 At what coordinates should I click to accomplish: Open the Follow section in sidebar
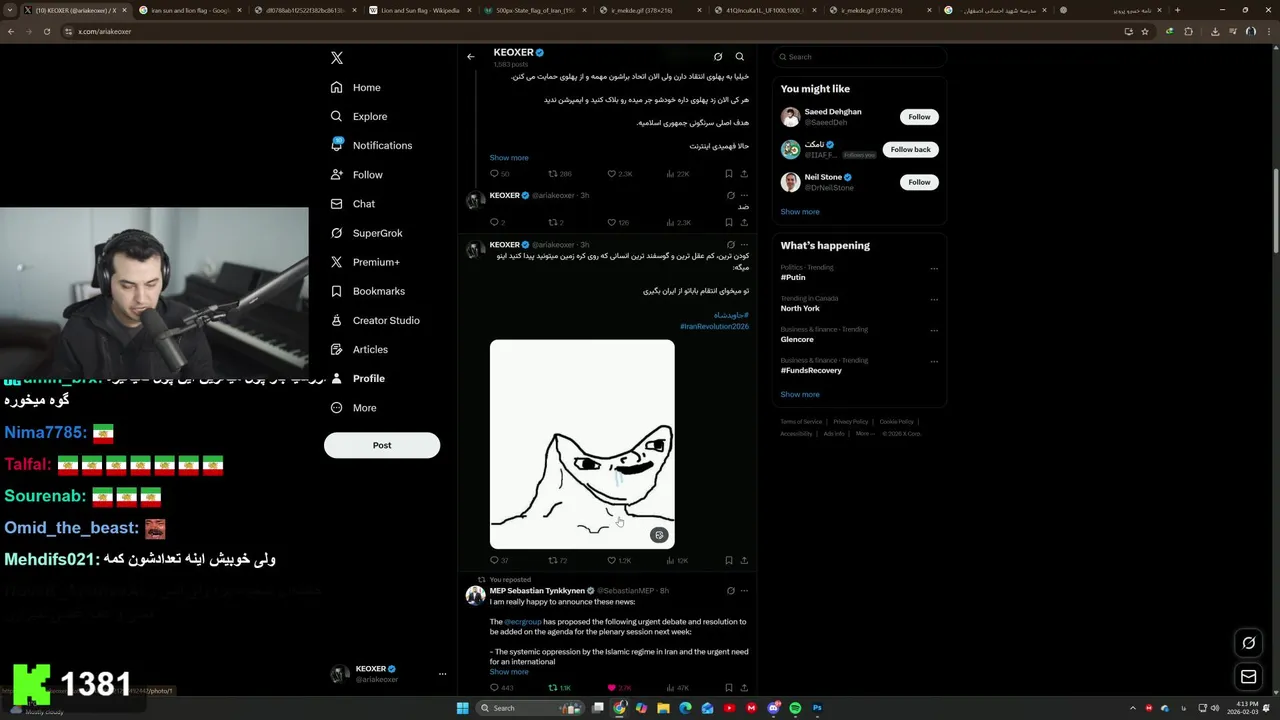(357, 174)
